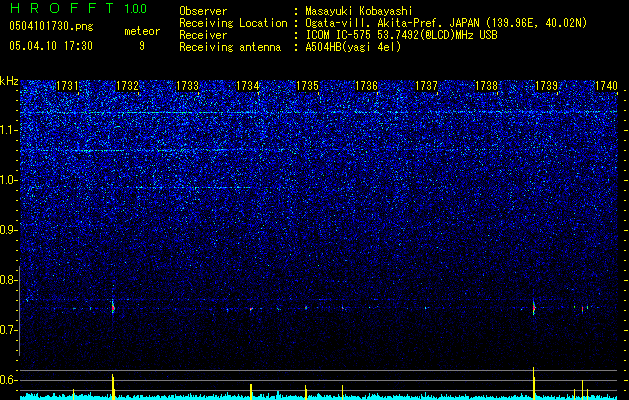The width and height of the screenshot is (629, 400).
Task: Click the yellow power spike after 1734
Action: [251, 392]
